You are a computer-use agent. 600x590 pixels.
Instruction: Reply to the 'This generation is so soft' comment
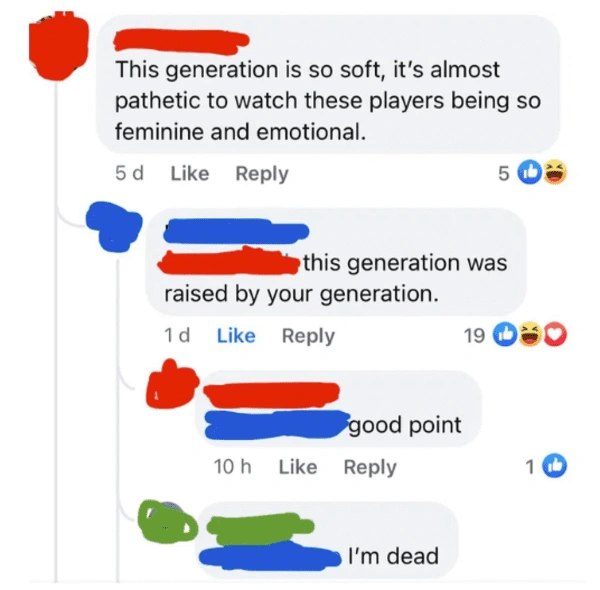[x=262, y=174]
